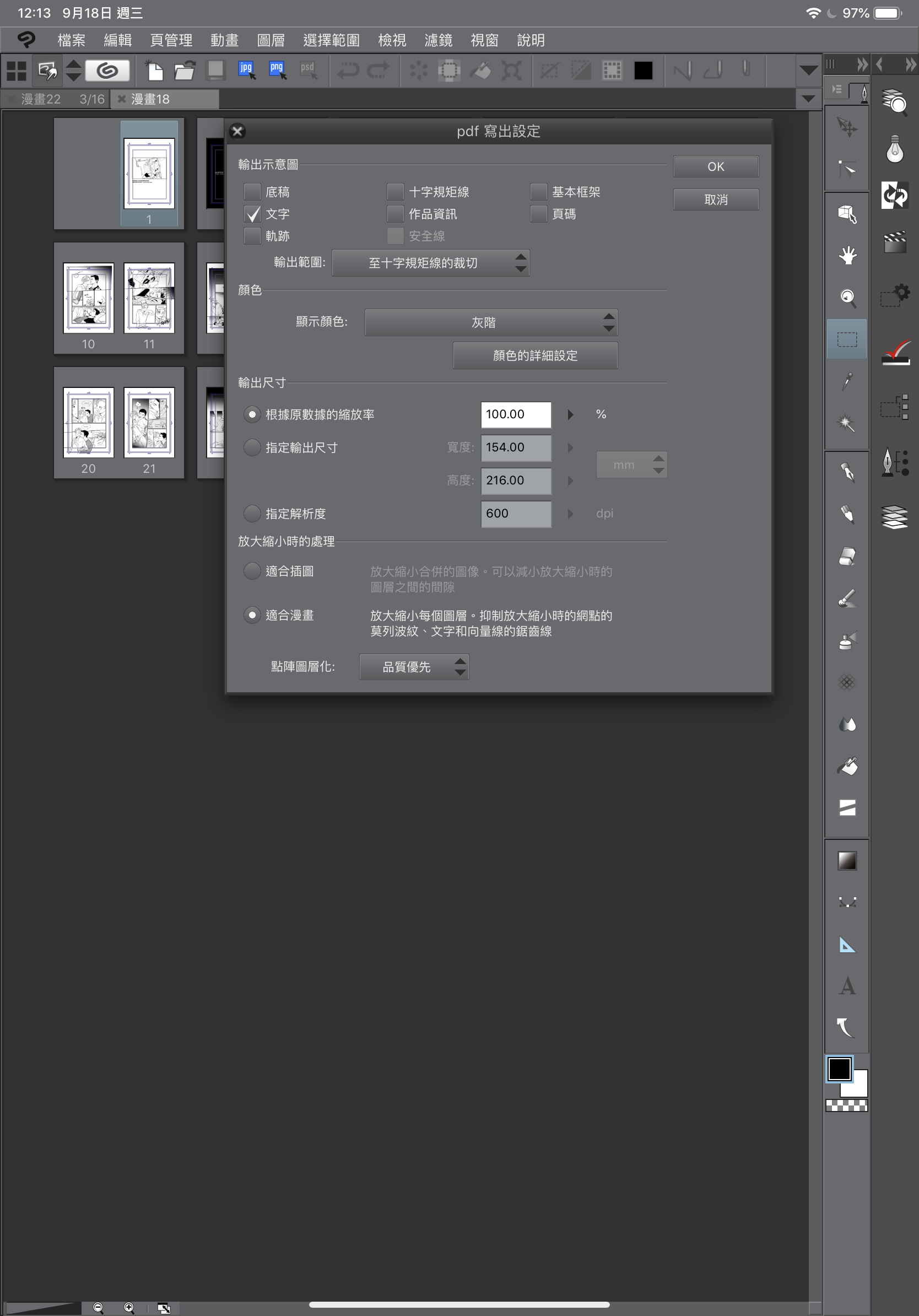The image size is (919, 1316).
Task: Open the Layers stack panel icon
Action: (x=894, y=517)
